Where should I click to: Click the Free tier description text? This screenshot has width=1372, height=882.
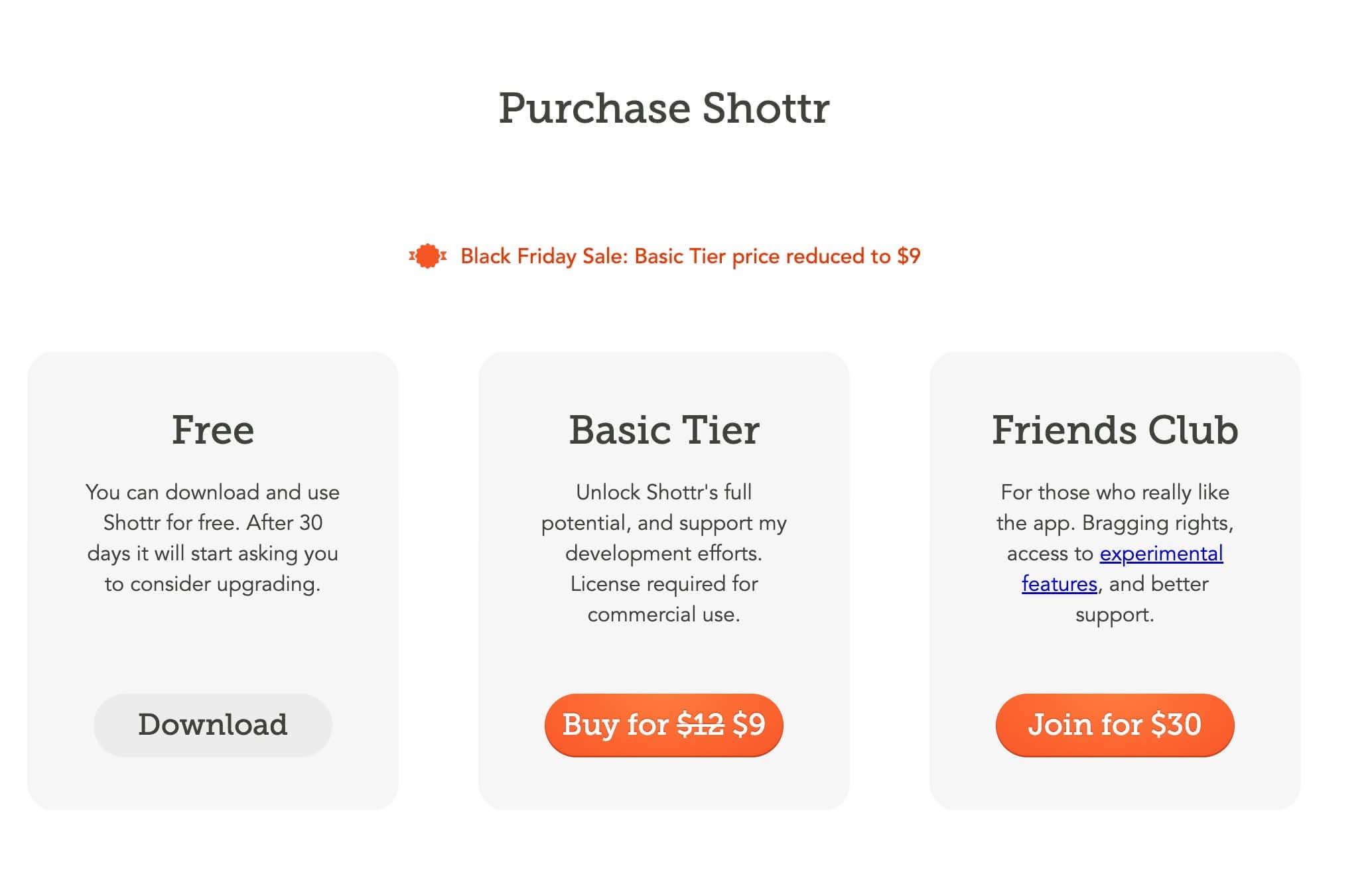[212, 537]
